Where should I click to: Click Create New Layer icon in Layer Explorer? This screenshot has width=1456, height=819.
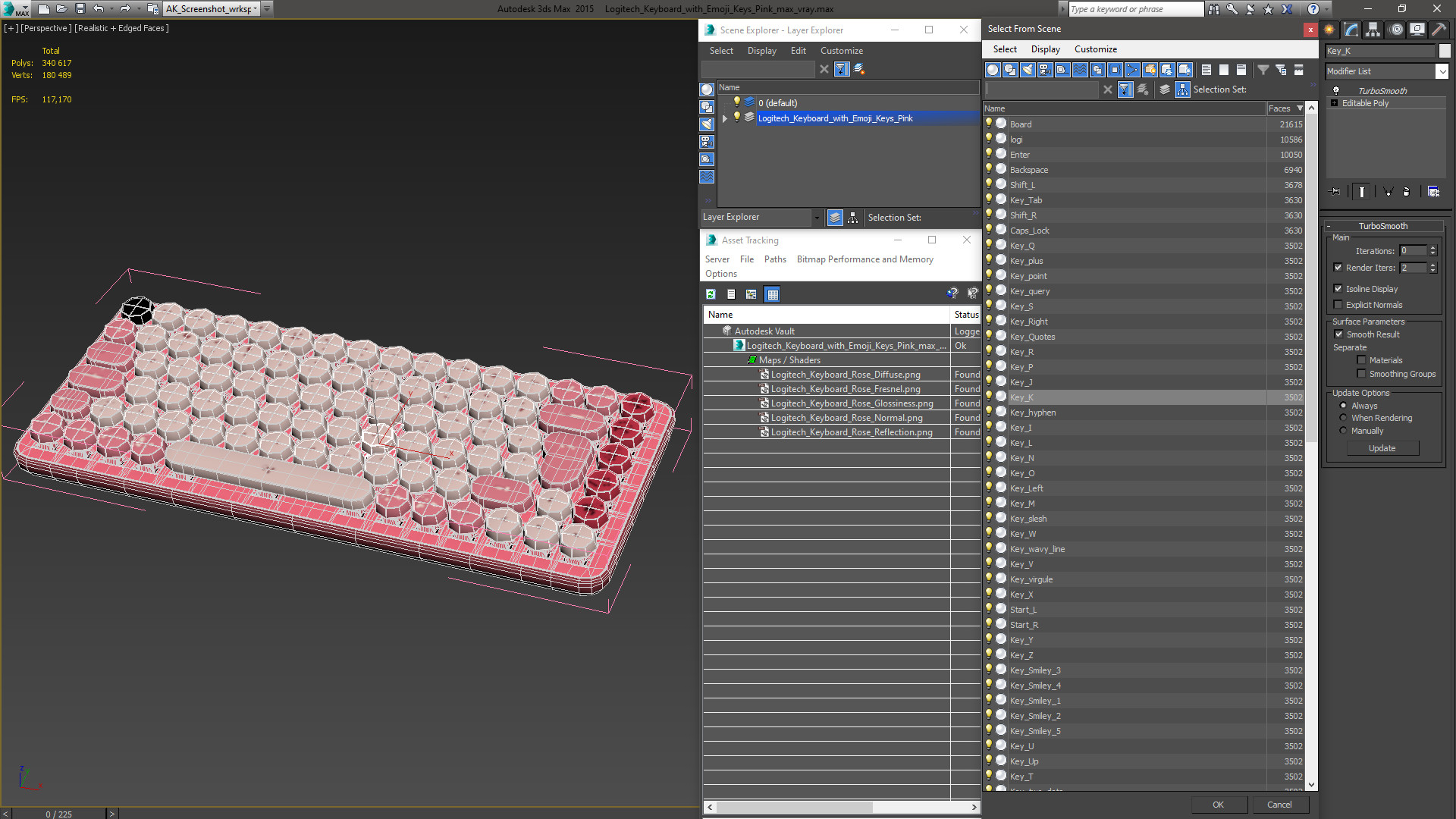point(859,69)
